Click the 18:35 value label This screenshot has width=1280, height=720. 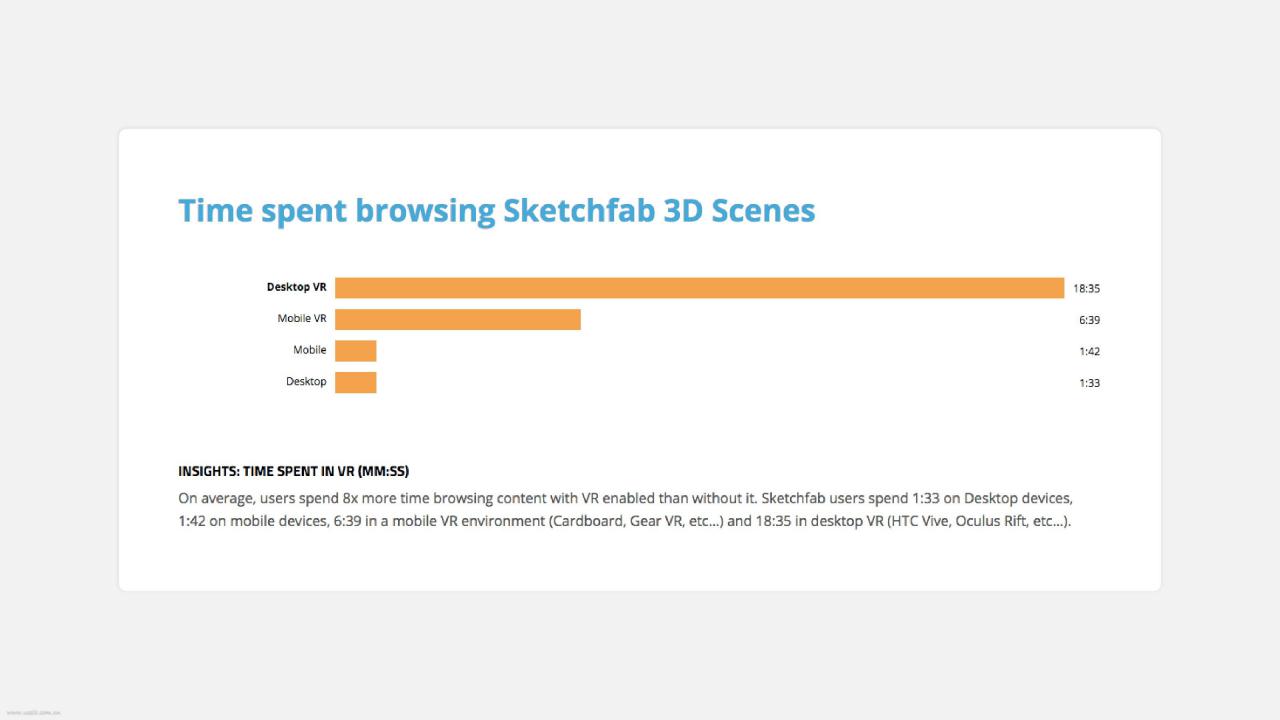tap(1087, 288)
